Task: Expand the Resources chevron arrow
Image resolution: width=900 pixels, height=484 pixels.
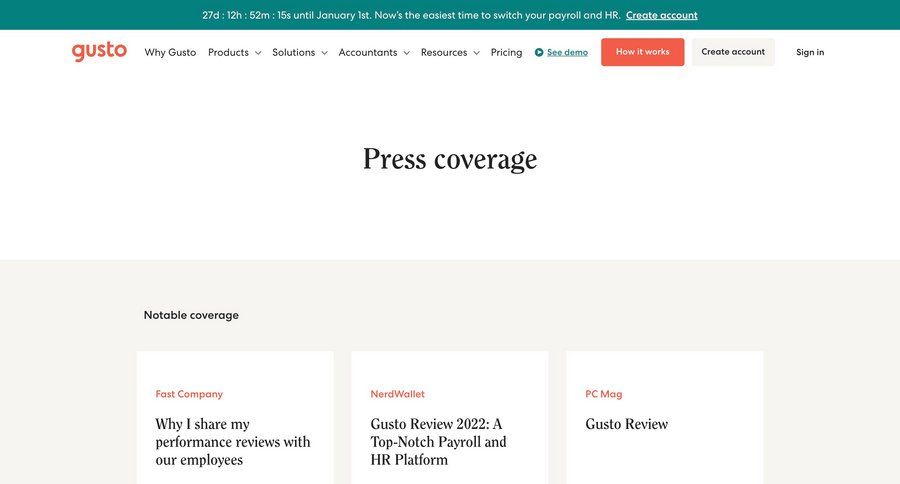Action: pyautogui.click(x=476, y=53)
